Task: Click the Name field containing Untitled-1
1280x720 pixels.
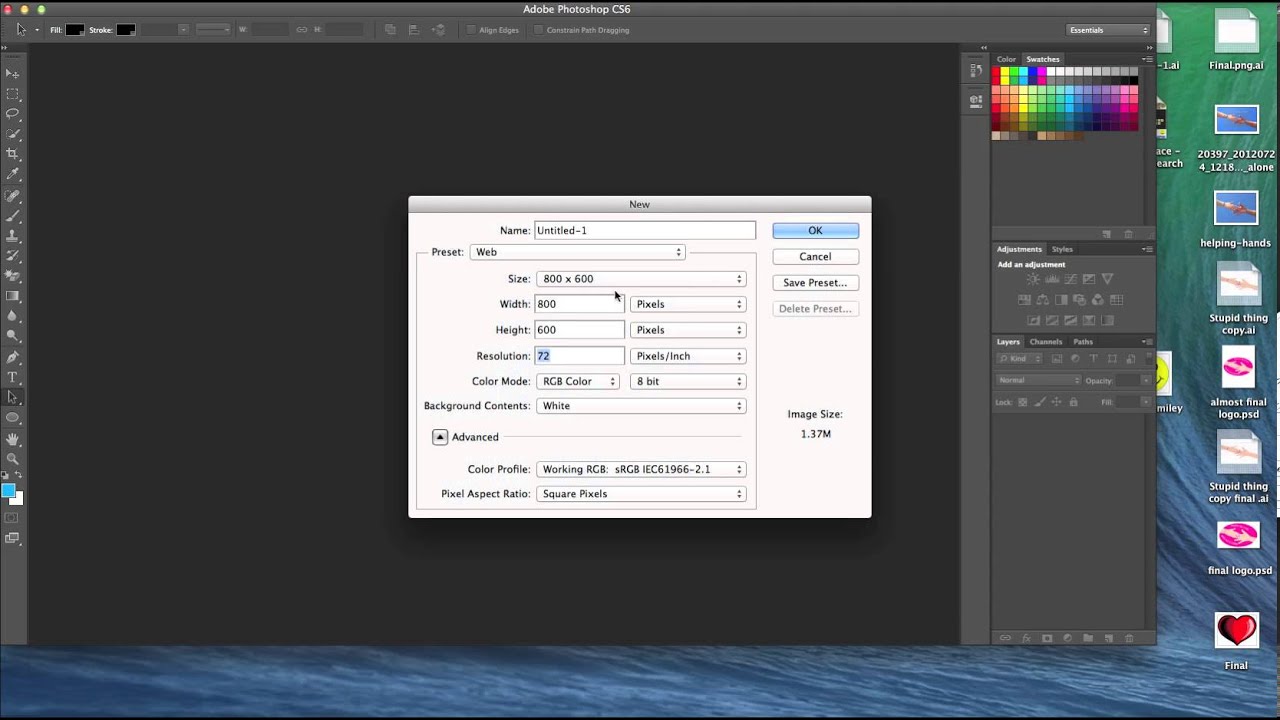Action: (x=645, y=231)
